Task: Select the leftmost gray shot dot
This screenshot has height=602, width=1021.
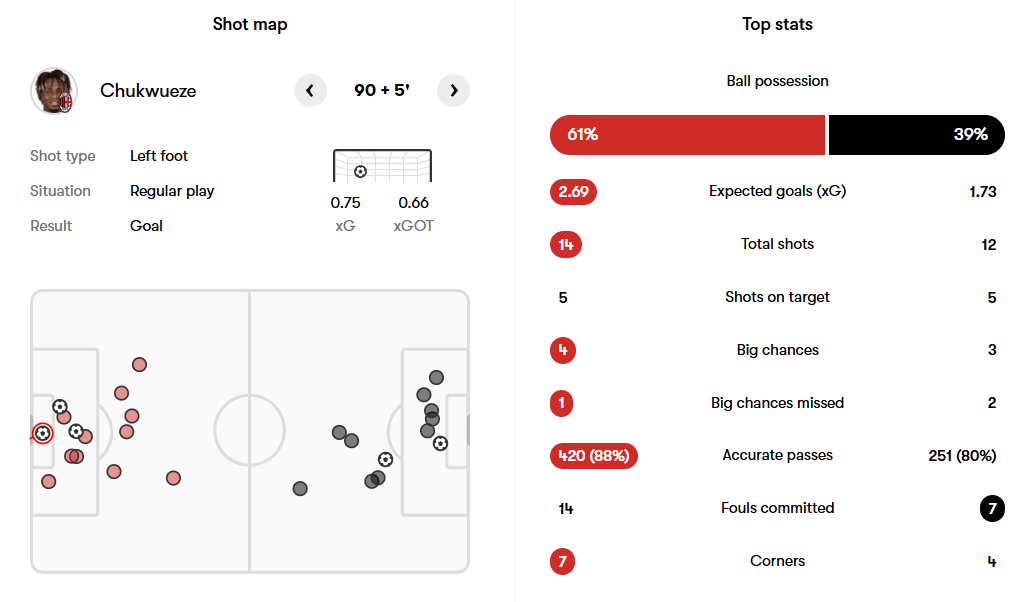Action: [x=300, y=488]
